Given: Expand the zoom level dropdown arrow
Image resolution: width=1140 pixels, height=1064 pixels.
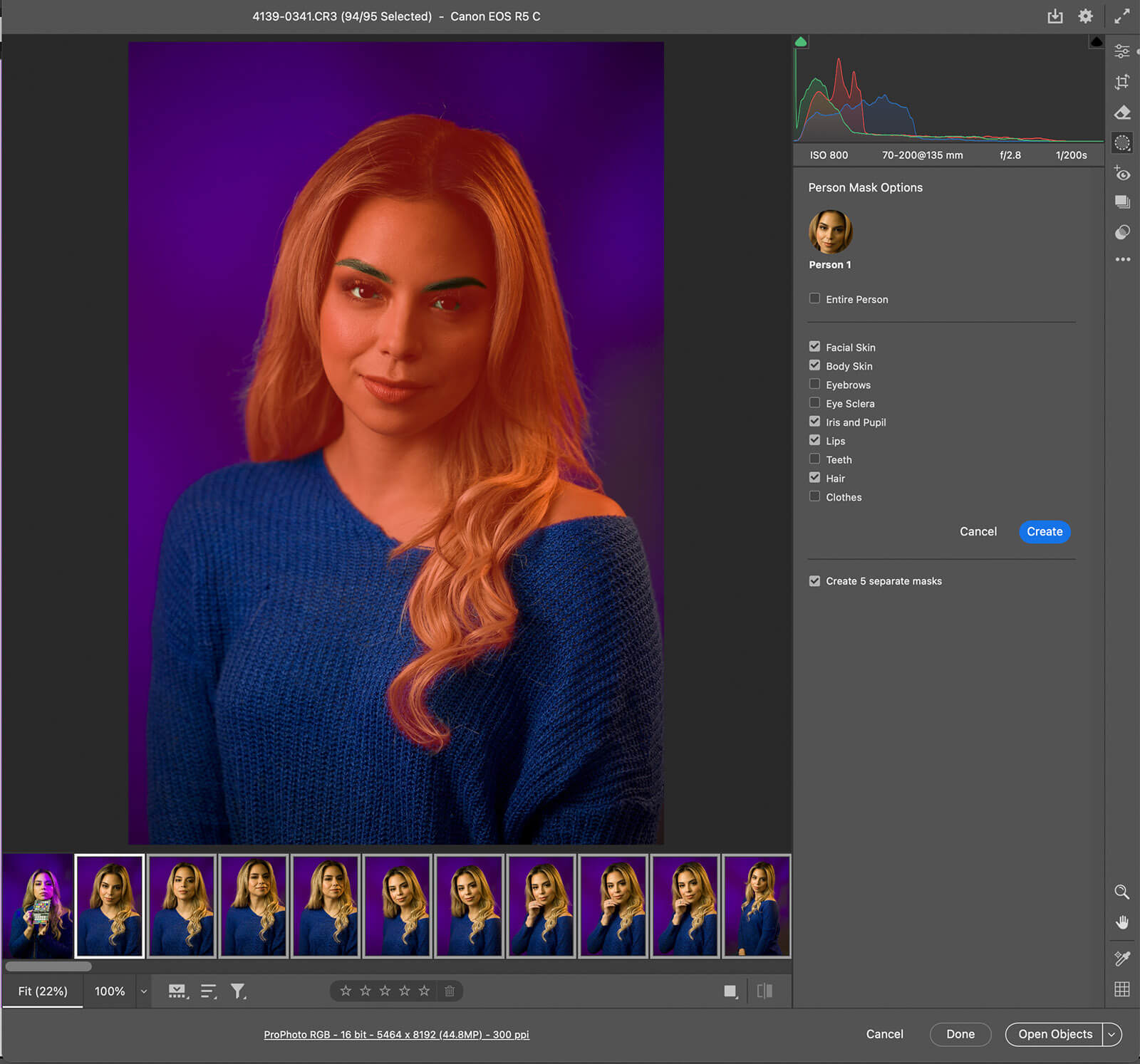Looking at the screenshot, I should 144,991.
